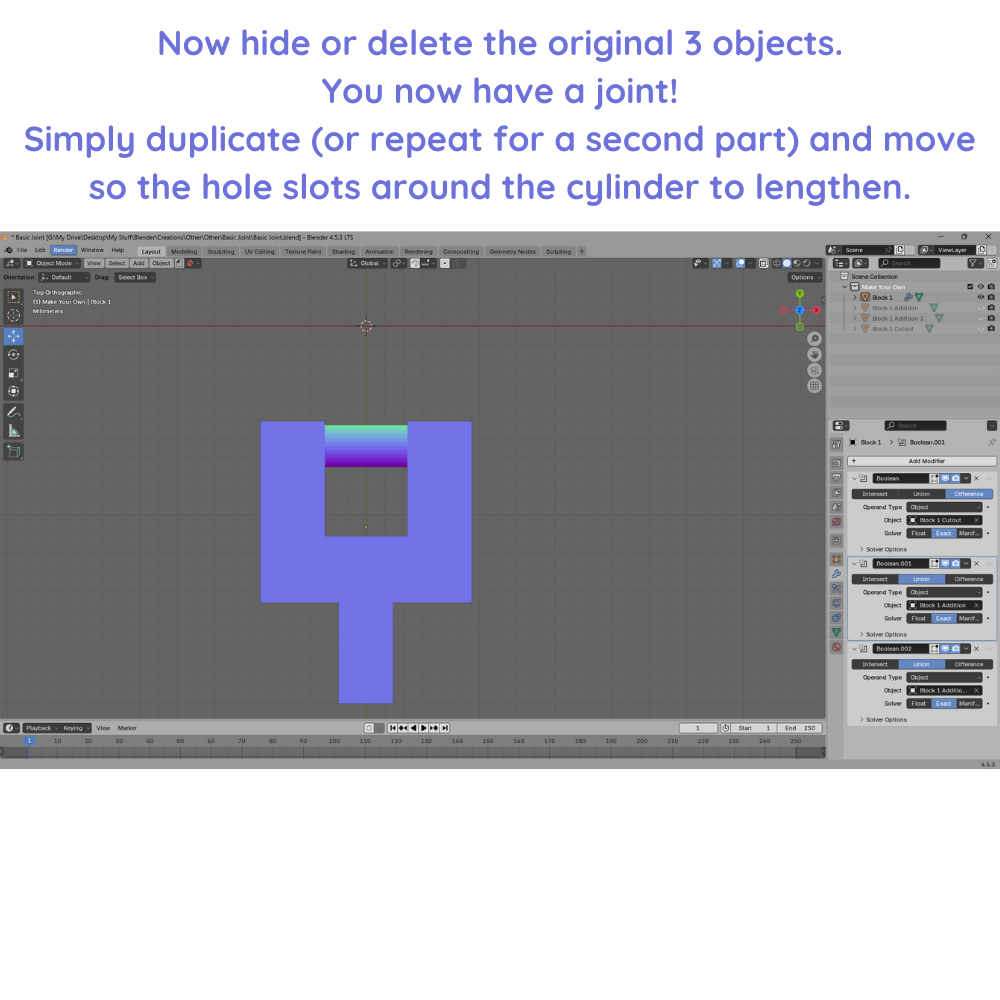Switch orthographic/perspective grid icon
This screenshot has height=1000, width=1000.
814,386
